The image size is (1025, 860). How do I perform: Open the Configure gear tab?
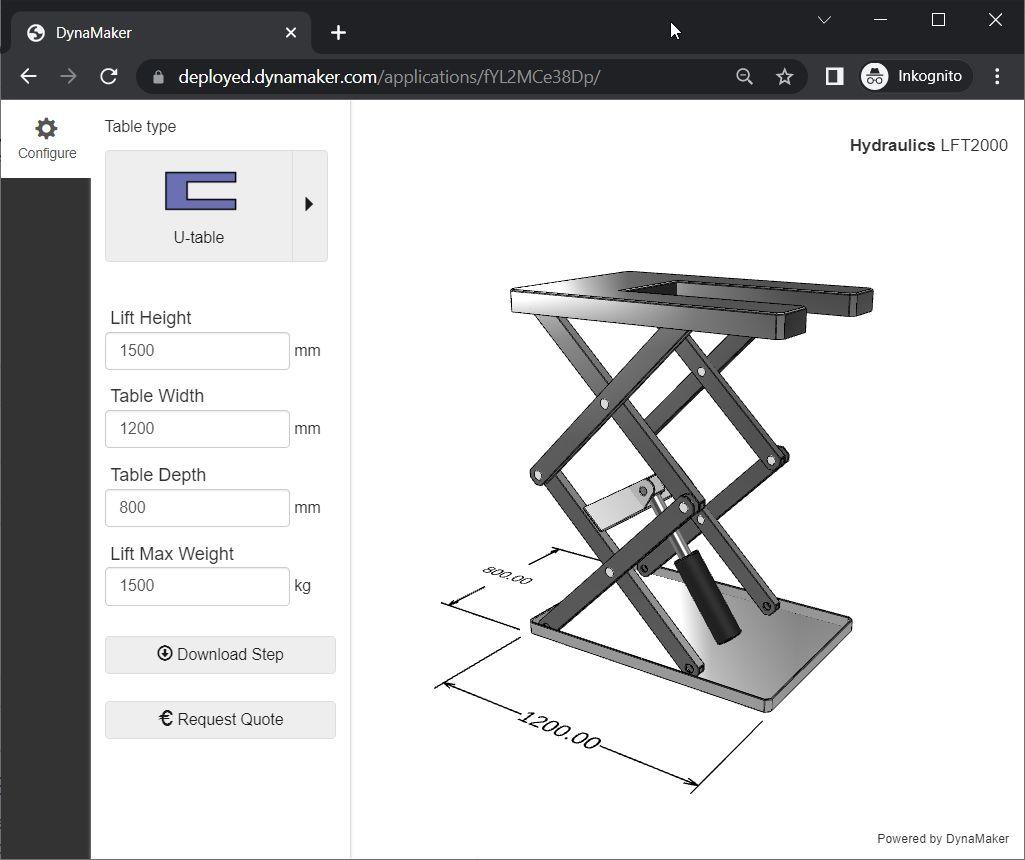46,139
